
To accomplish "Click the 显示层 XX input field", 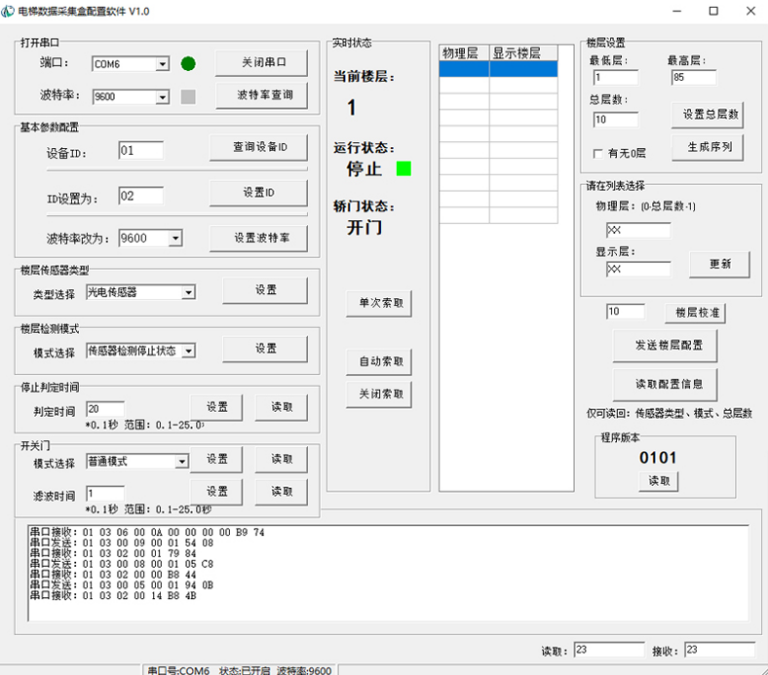I will pyautogui.click(x=638, y=269).
